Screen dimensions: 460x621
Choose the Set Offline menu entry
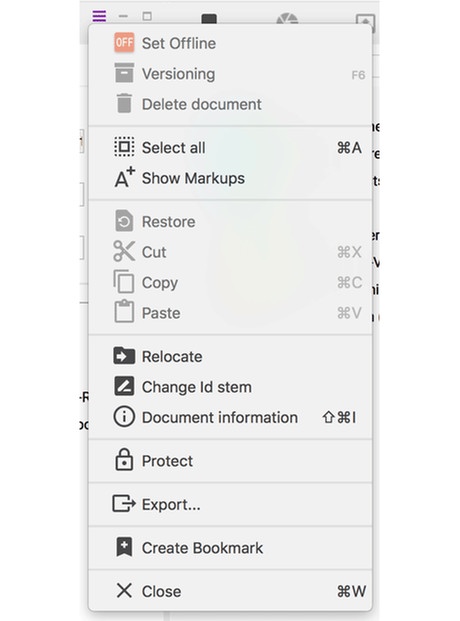pyautogui.click(x=230, y=43)
